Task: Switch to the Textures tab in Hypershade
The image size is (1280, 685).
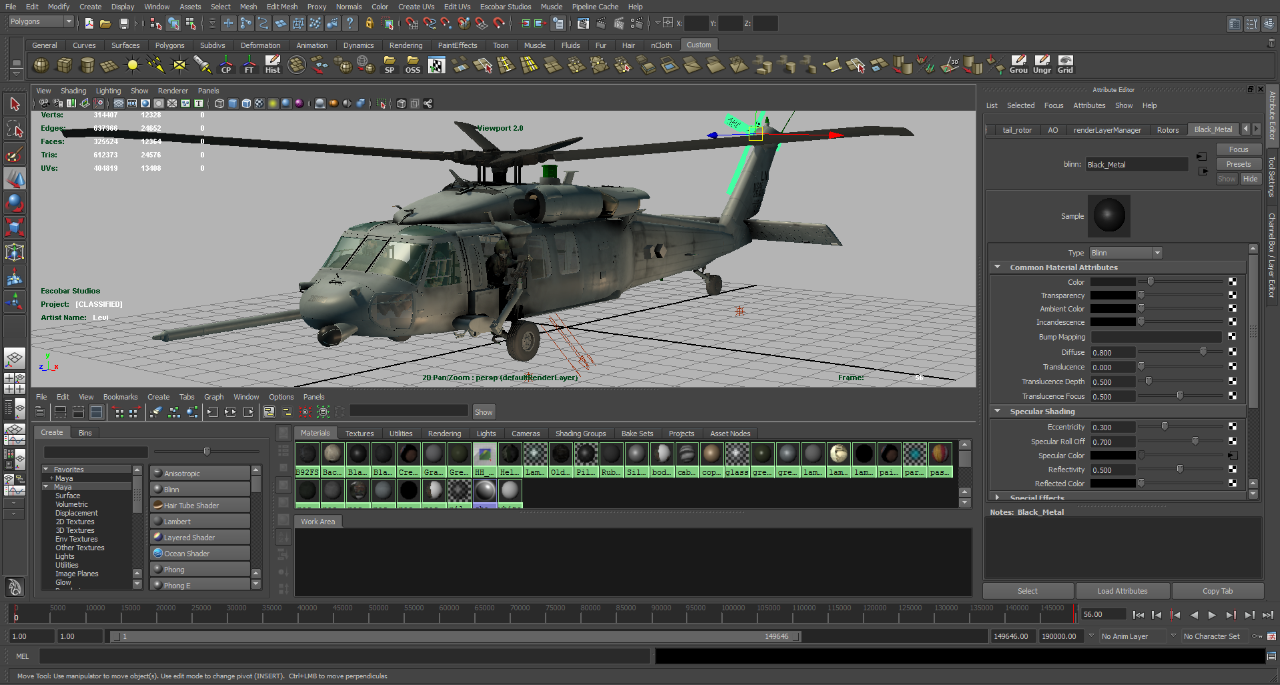Action: [x=359, y=433]
